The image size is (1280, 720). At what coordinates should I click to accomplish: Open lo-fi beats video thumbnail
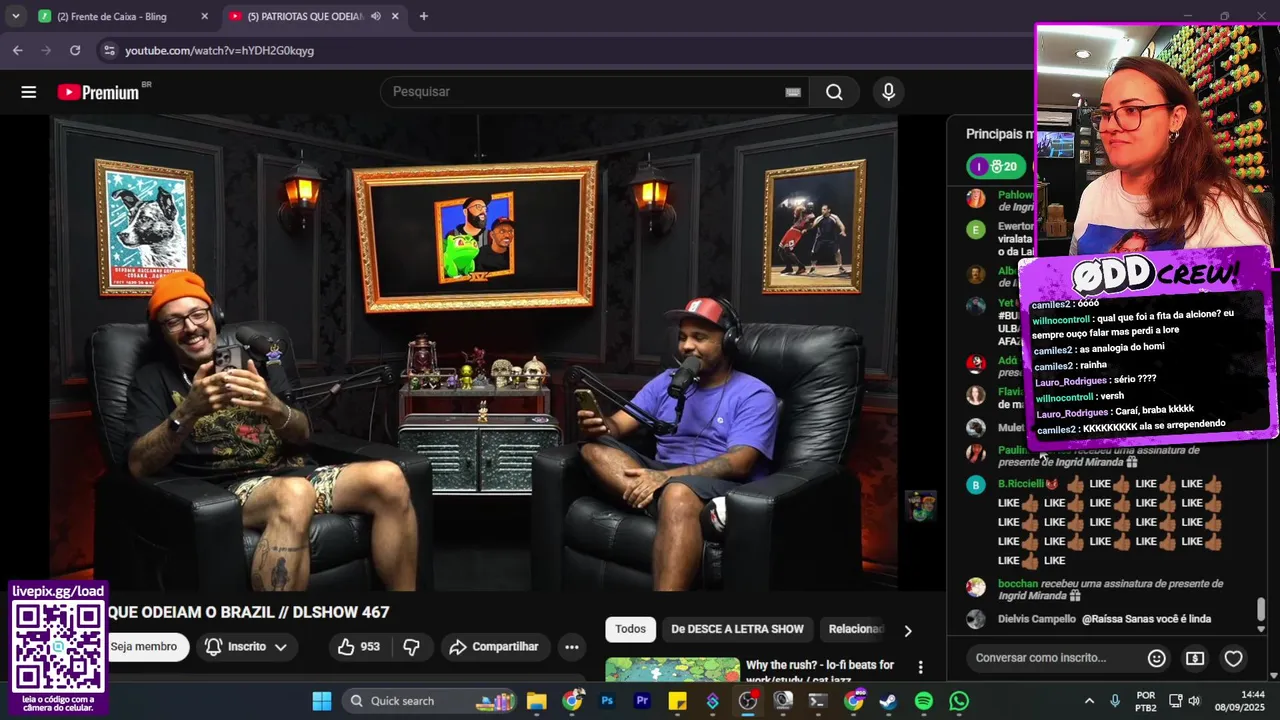672,670
